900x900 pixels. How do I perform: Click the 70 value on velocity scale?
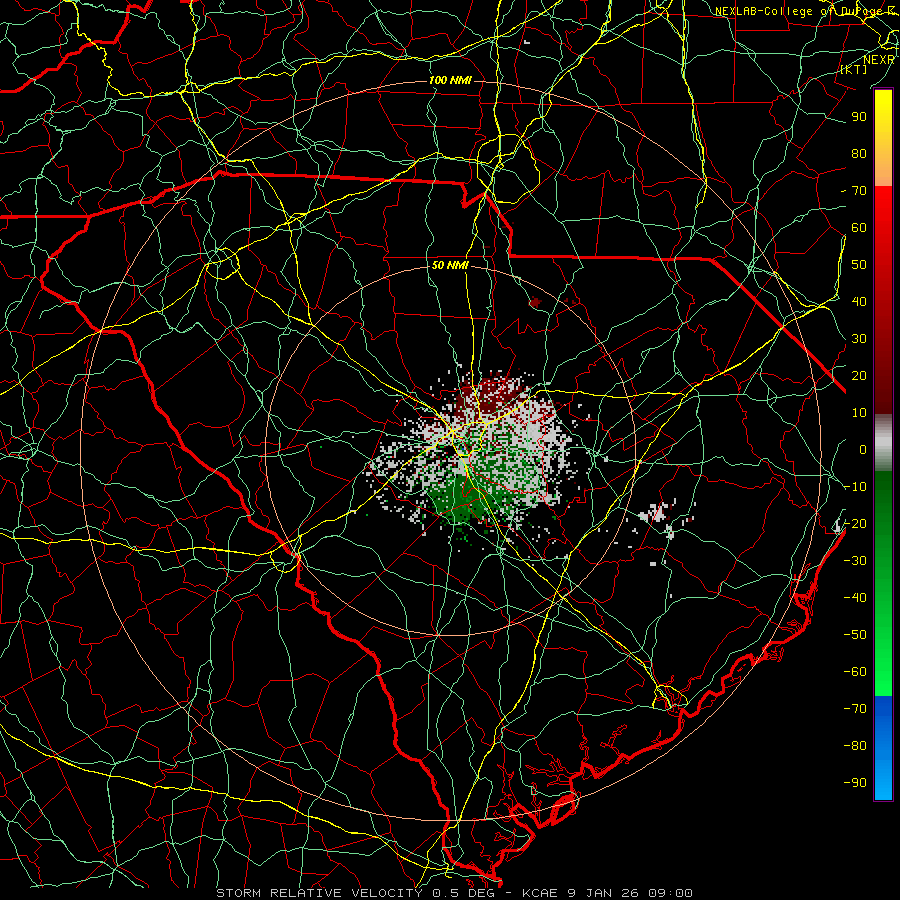[x=859, y=191]
